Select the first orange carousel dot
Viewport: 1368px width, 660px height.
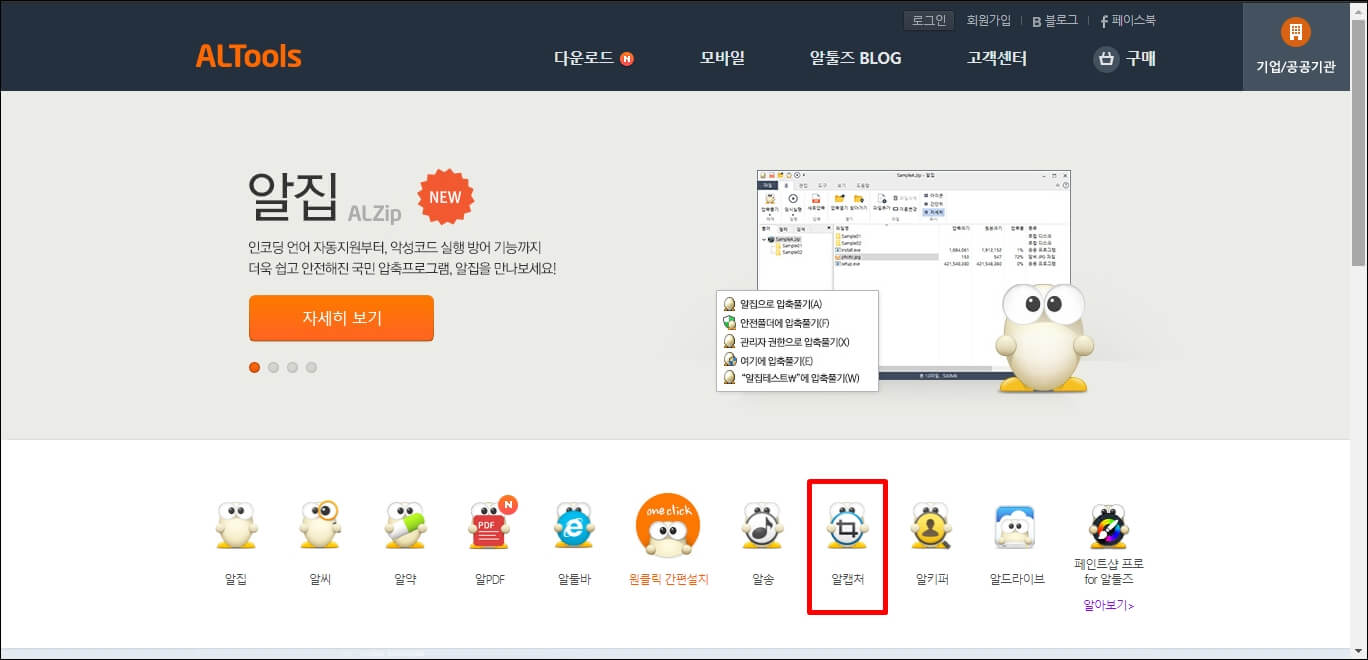pyautogui.click(x=254, y=367)
